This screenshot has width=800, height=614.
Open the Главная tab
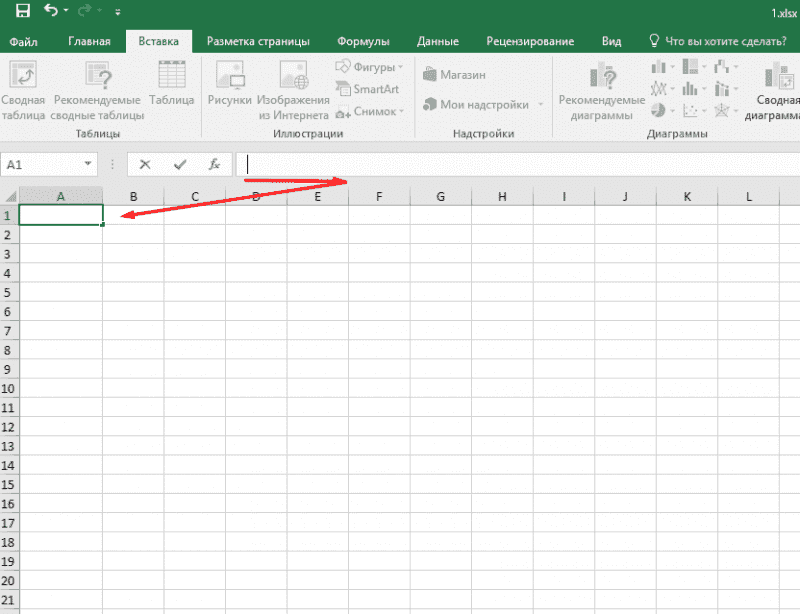point(89,41)
